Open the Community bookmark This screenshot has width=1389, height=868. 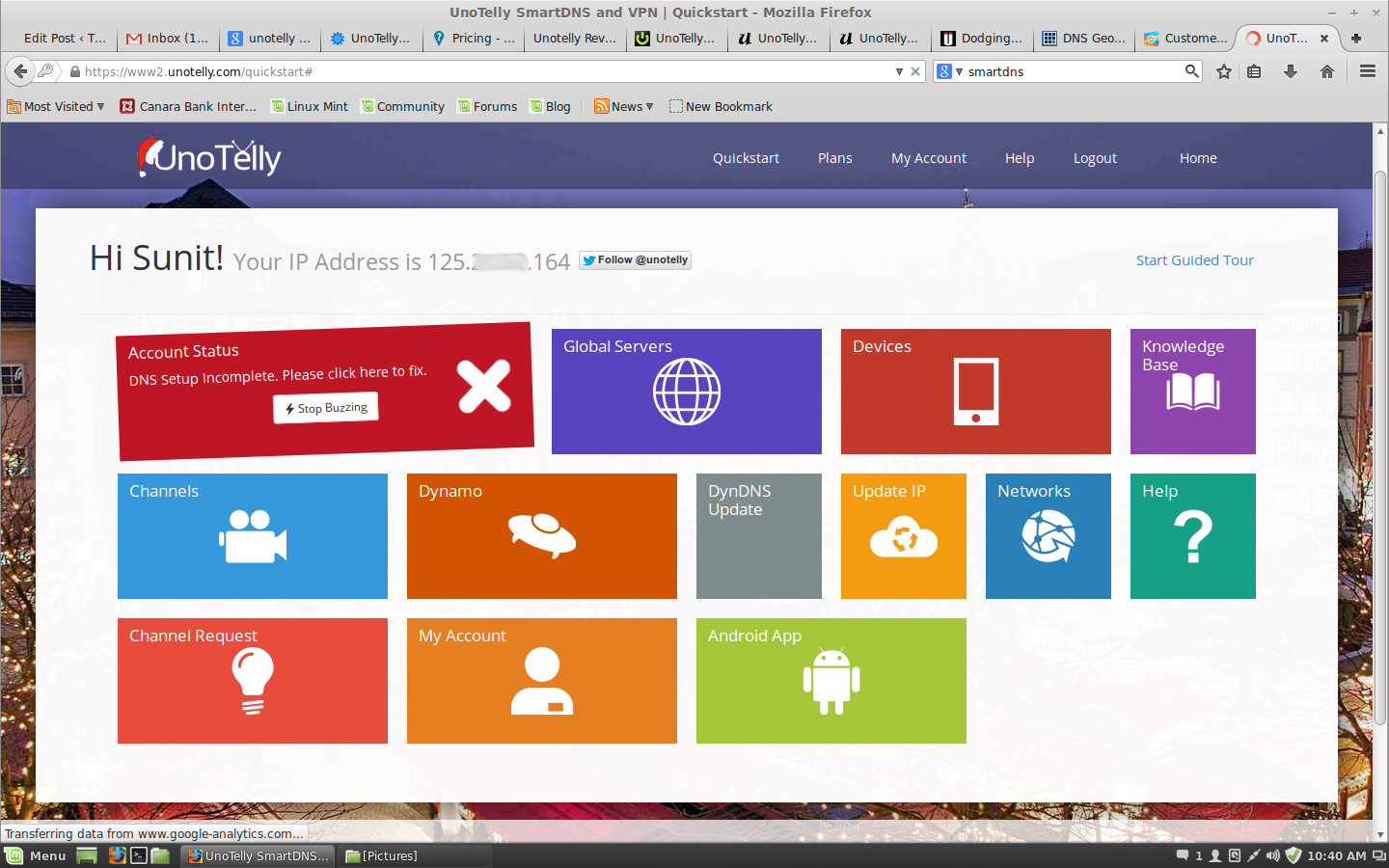pos(403,106)
